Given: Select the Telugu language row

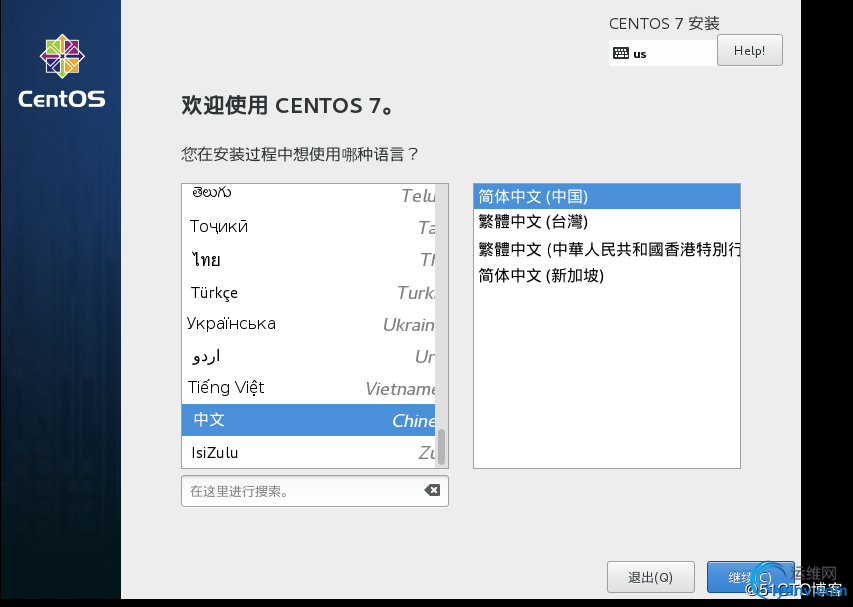Looking at the screenshot, I should tap(308, 195).
